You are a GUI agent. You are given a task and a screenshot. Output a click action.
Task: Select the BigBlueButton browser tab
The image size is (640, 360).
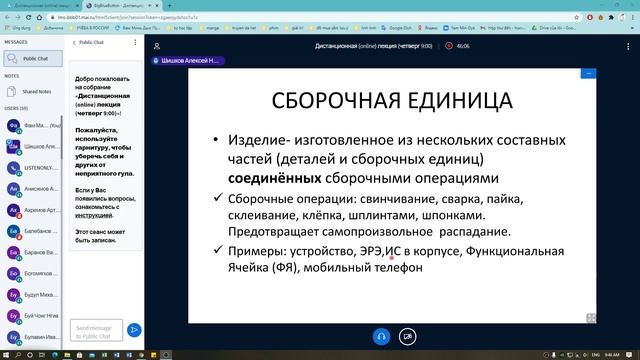[x=122, y=6]
